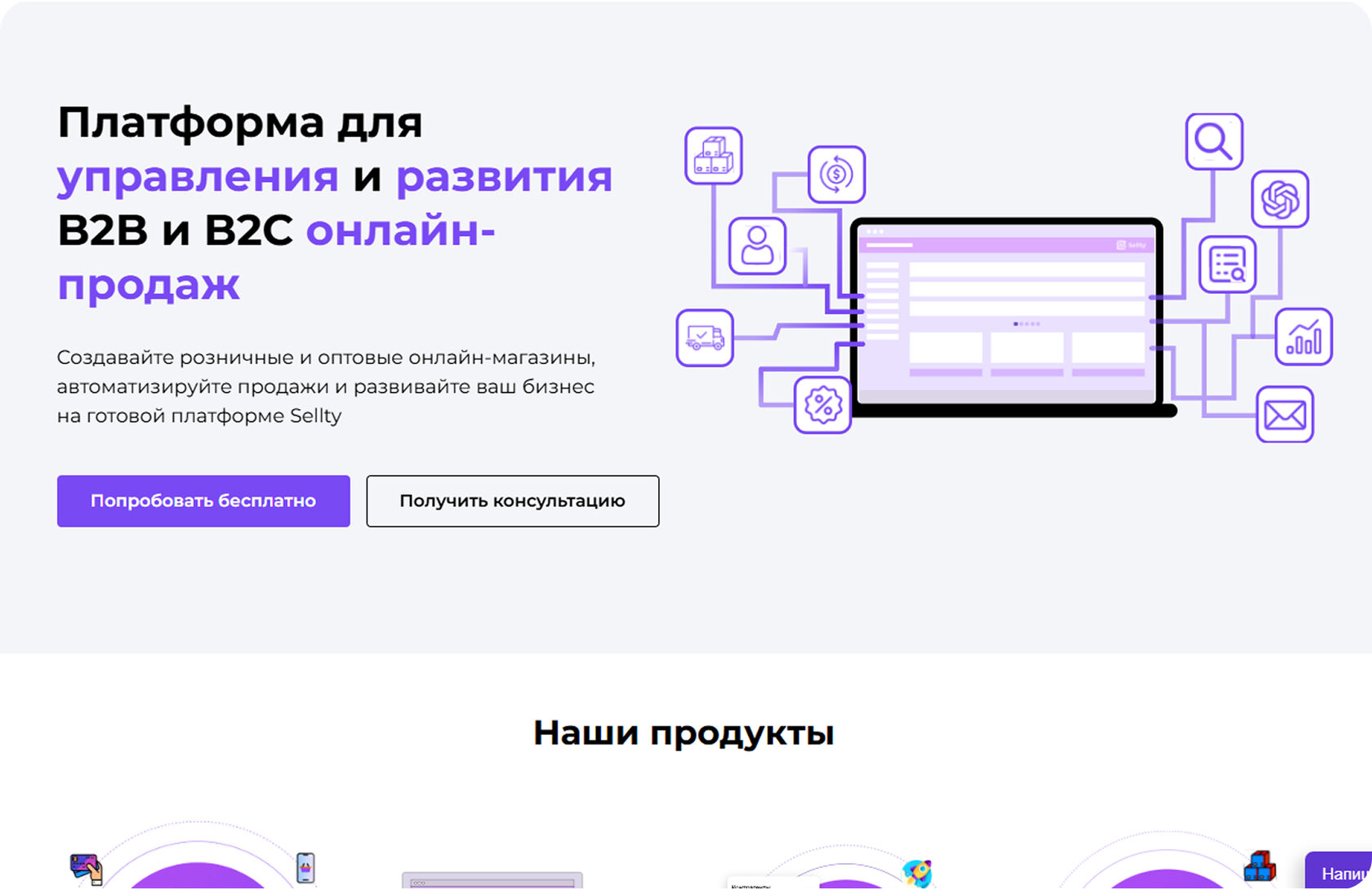Click the percent discount badge icon

point(822,404)
